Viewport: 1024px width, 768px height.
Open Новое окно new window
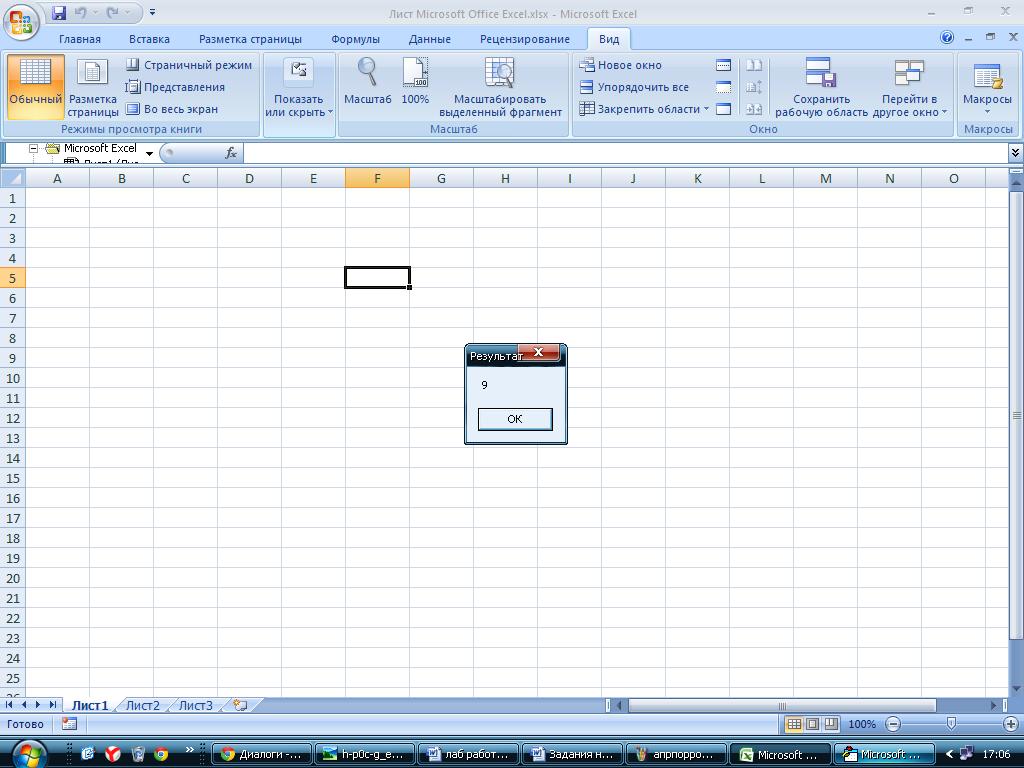(620, 65)
